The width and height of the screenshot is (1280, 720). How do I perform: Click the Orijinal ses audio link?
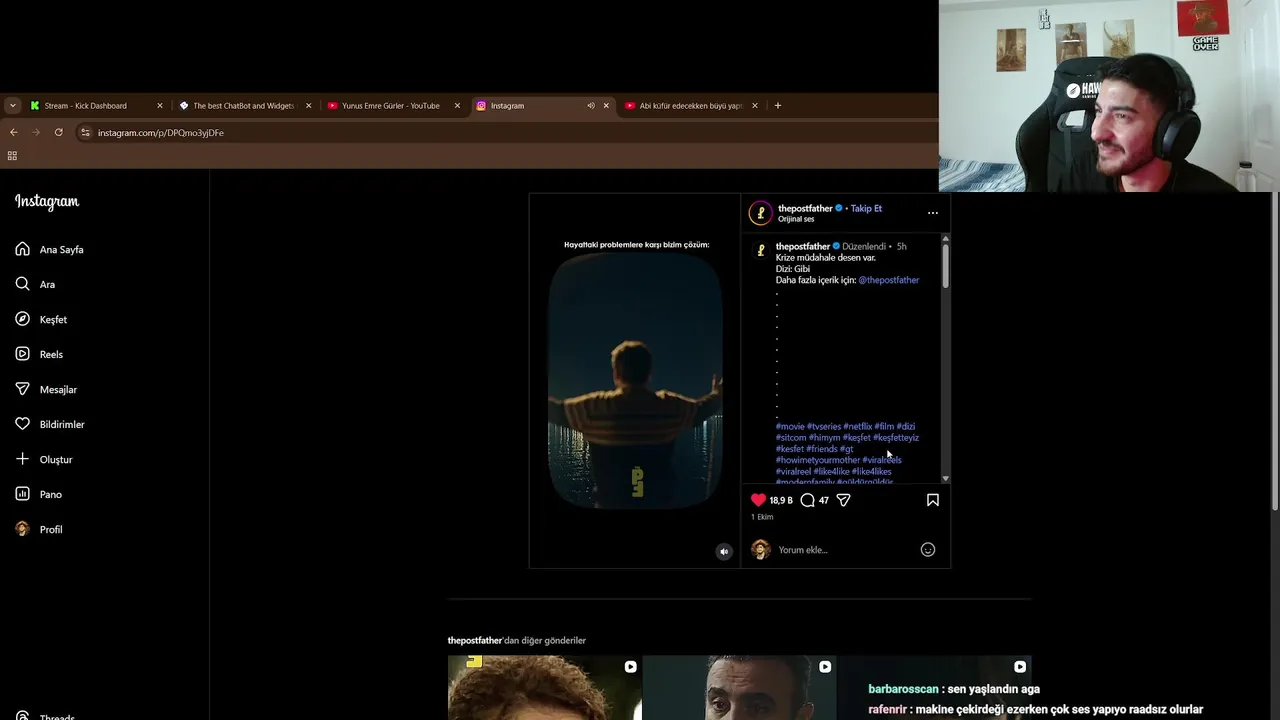pyautogui.click(x=796, y=219)
